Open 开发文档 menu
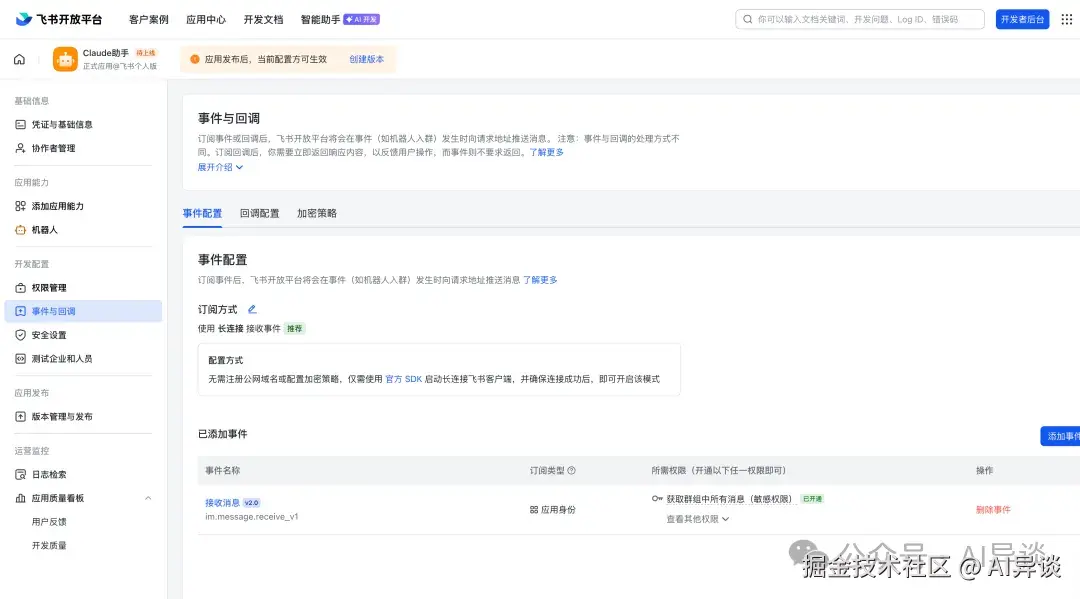Image resolution: width=1080 pixels, height=599 pixels. (x=263, y=19)
